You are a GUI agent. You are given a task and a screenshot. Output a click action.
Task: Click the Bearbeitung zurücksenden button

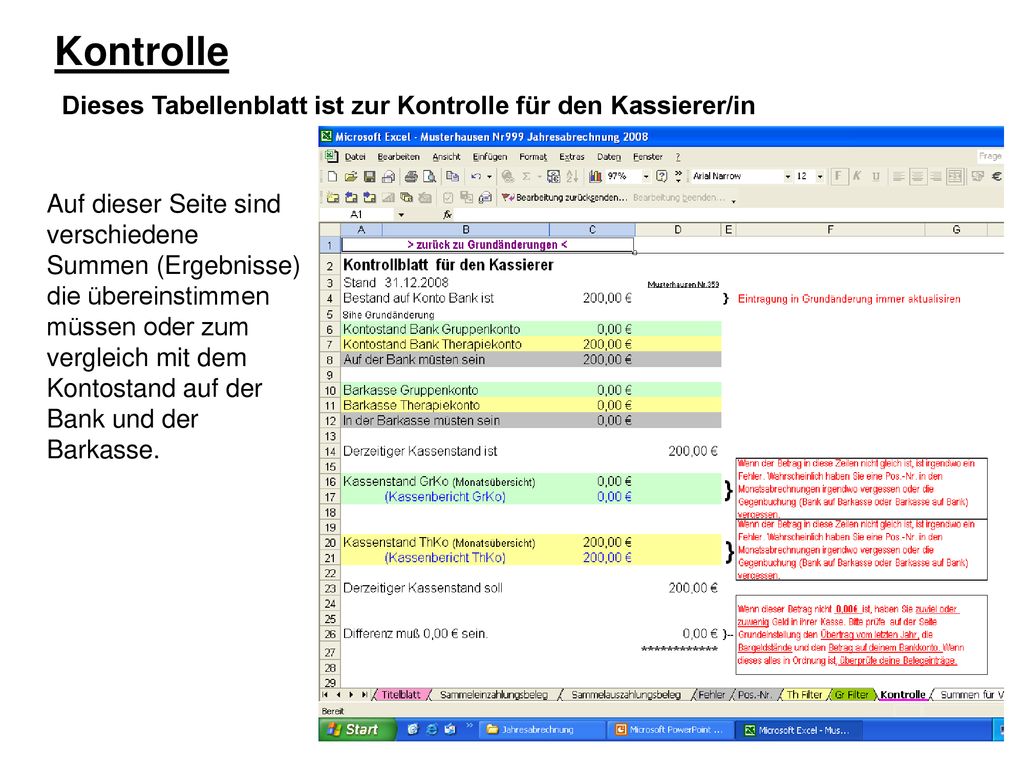(564, 197)
